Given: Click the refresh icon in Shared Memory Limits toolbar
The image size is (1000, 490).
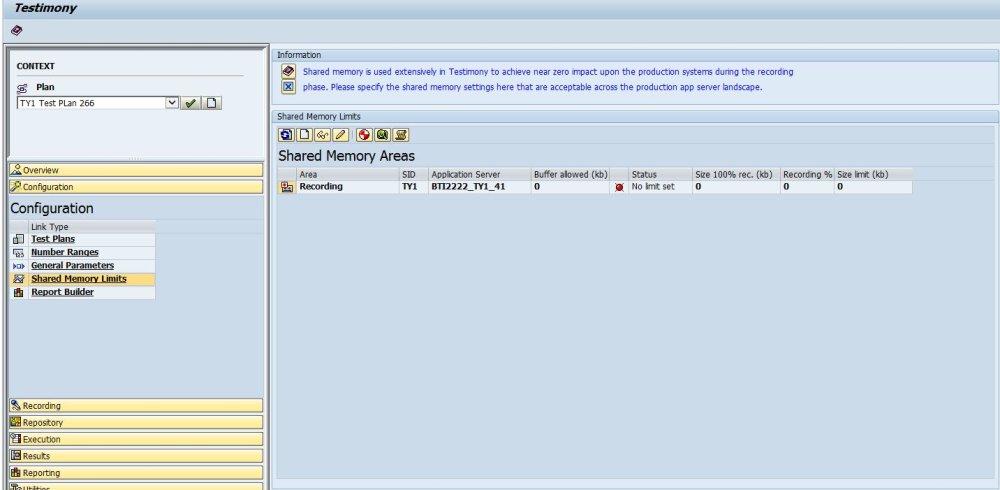Looking at the screenshot, I should point(286,135).
